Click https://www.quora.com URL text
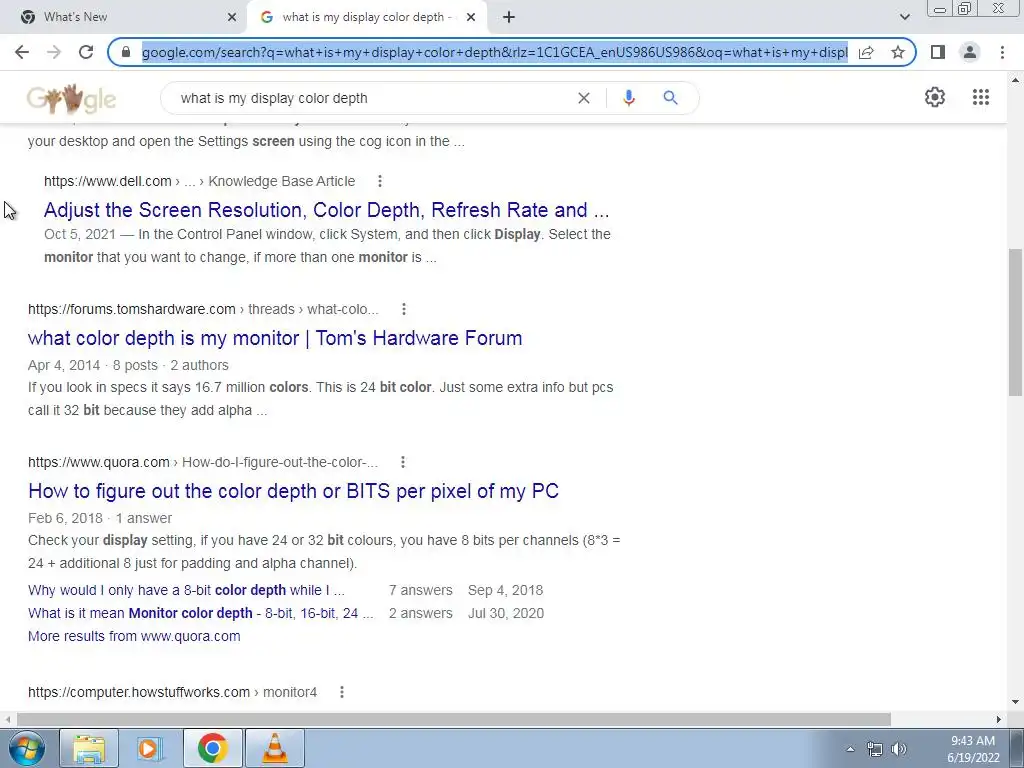The height and width of the screenshot is (768, 1024). [x=99, y=462]
